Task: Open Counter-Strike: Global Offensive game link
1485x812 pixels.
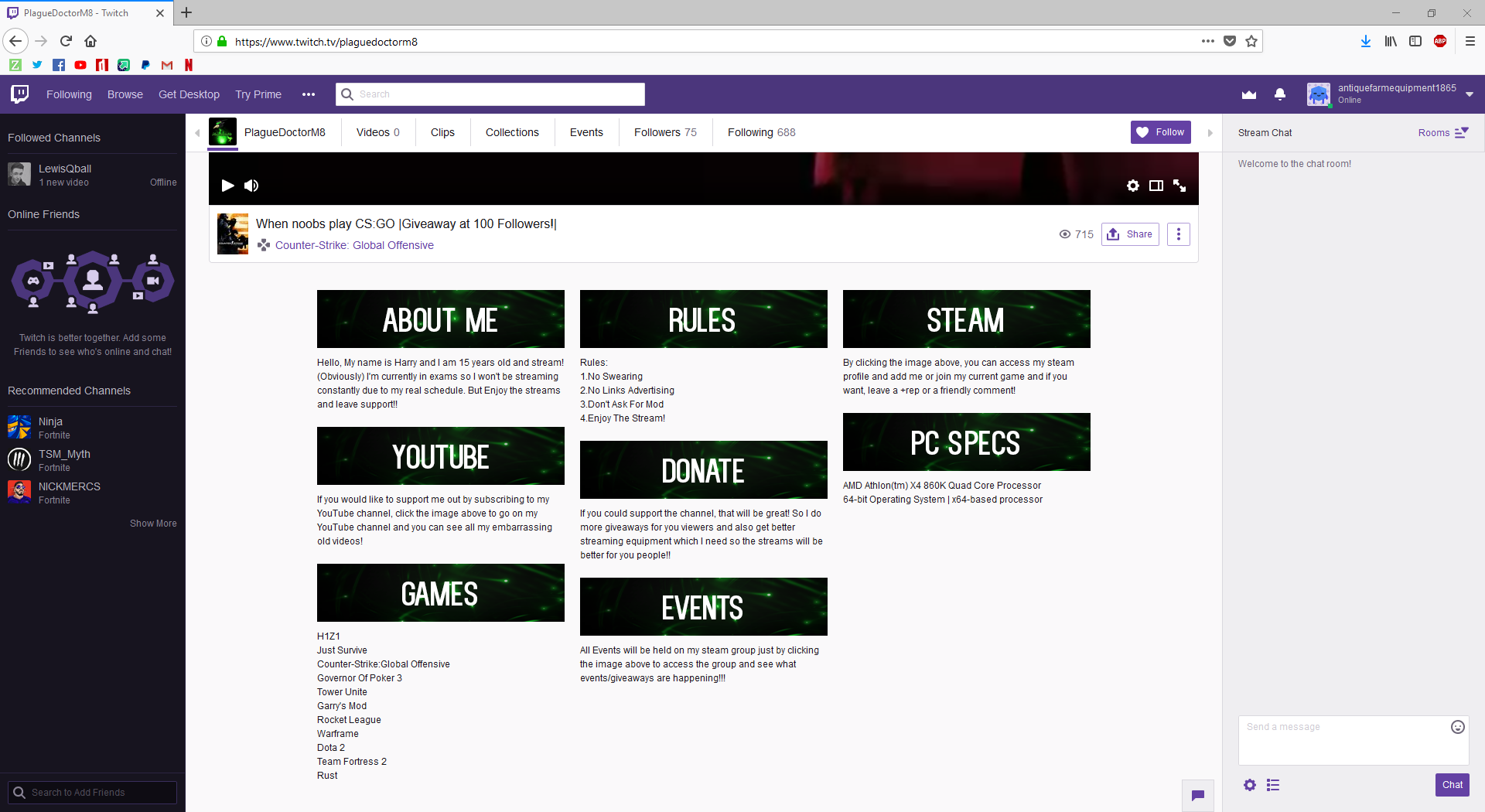Action: 354,245
